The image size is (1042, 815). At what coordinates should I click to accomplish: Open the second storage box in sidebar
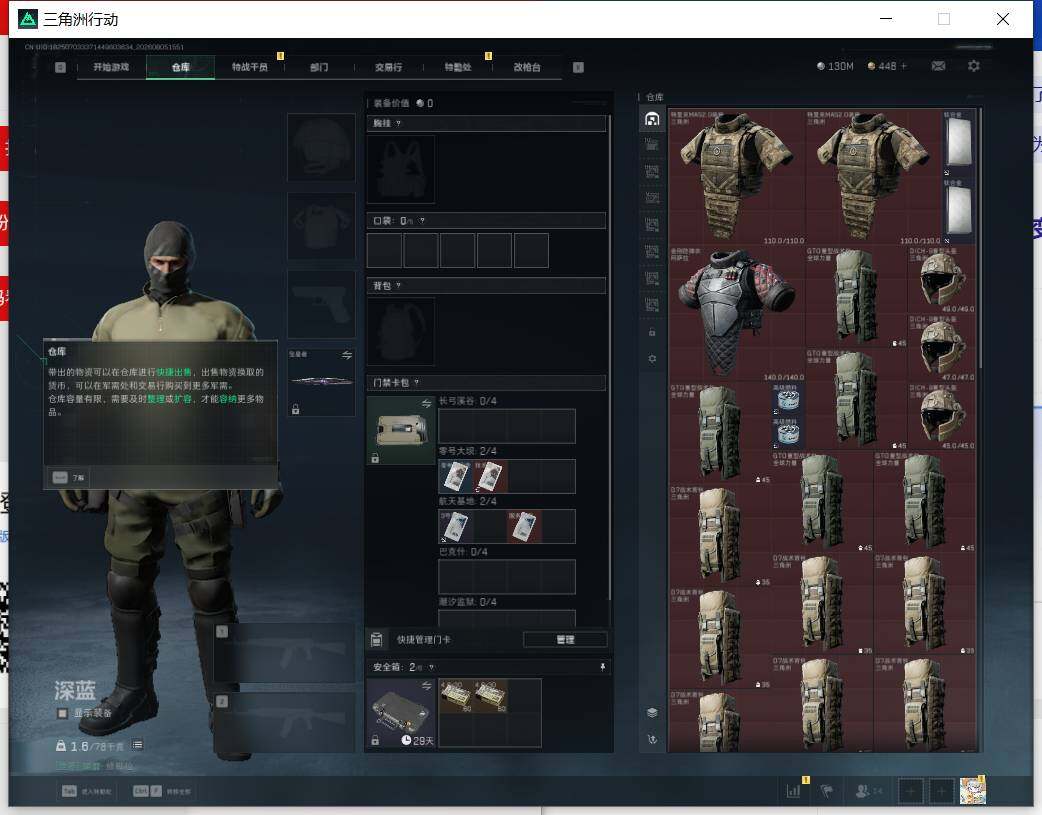tap(652, 145)
